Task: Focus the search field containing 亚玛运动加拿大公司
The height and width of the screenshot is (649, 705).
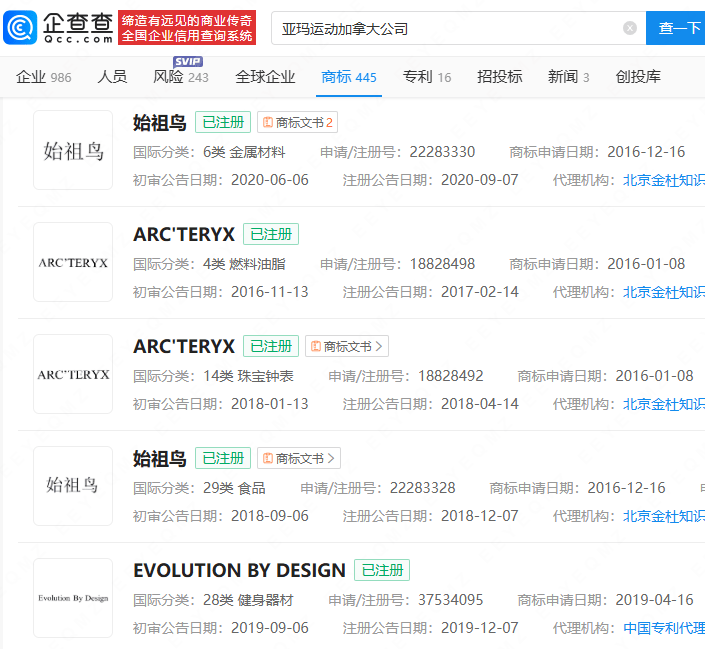Action: click(459, 28)
